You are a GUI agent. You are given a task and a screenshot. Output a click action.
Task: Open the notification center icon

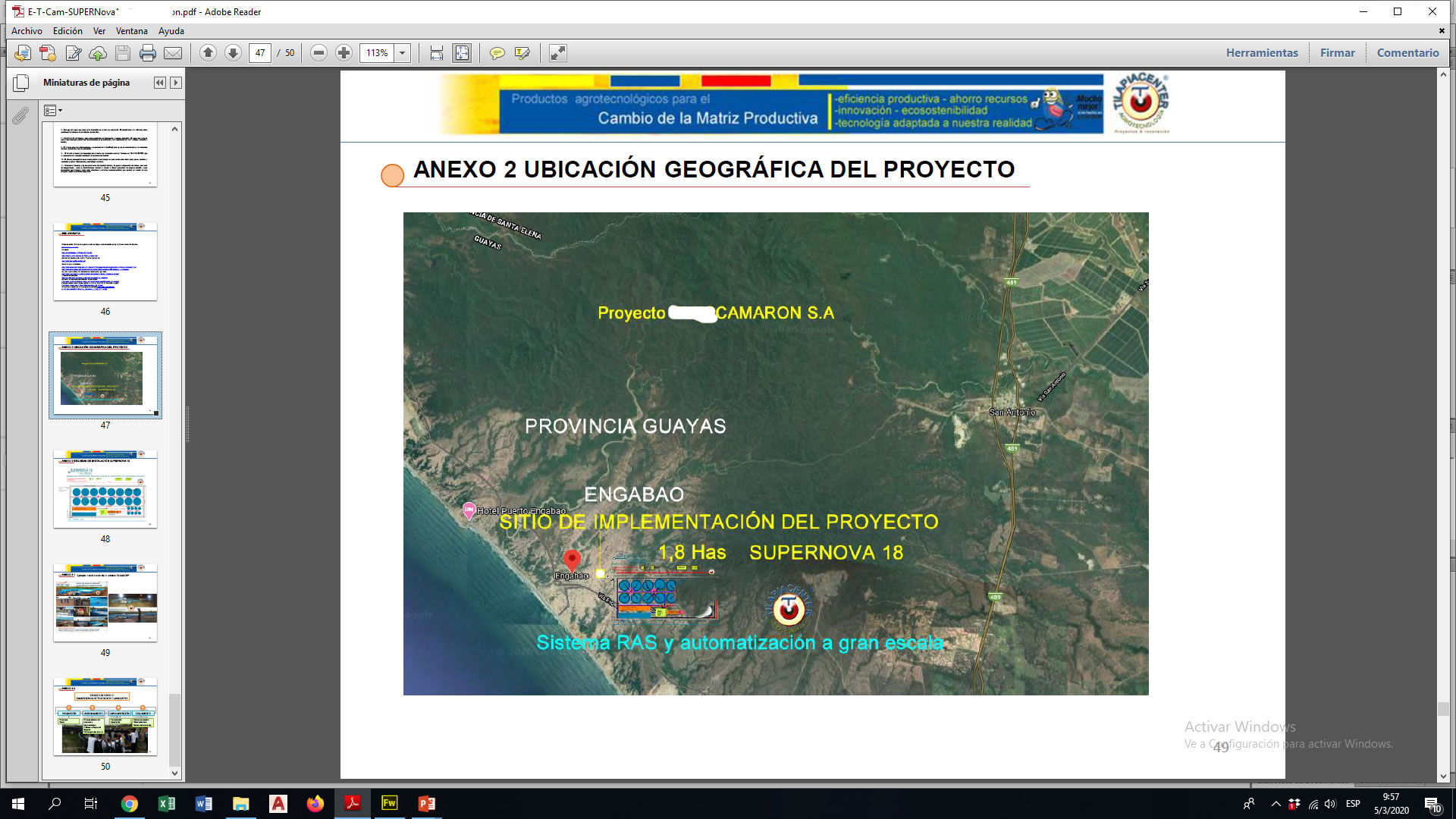tap(1432, 804)
